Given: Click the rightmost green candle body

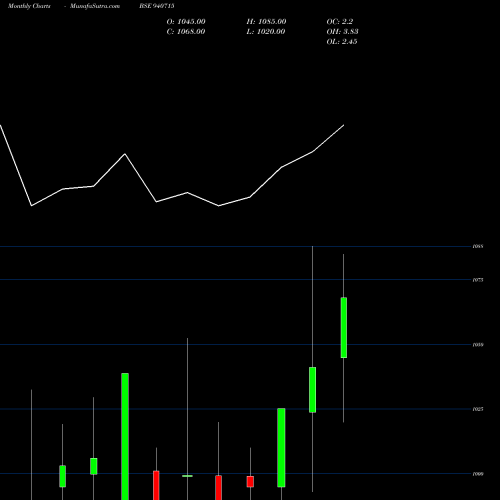Looking at the screenshot, I should [x=344, y=328].
